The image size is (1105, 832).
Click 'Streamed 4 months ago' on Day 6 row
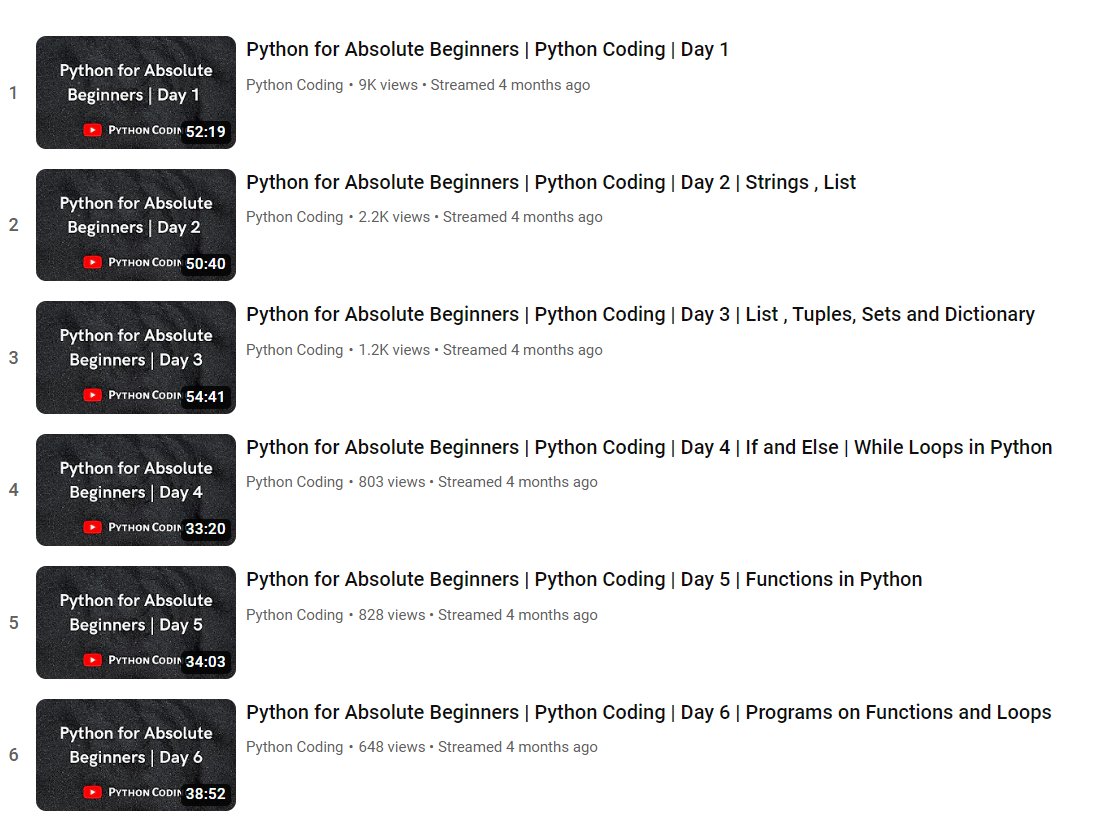click(517, 747)
